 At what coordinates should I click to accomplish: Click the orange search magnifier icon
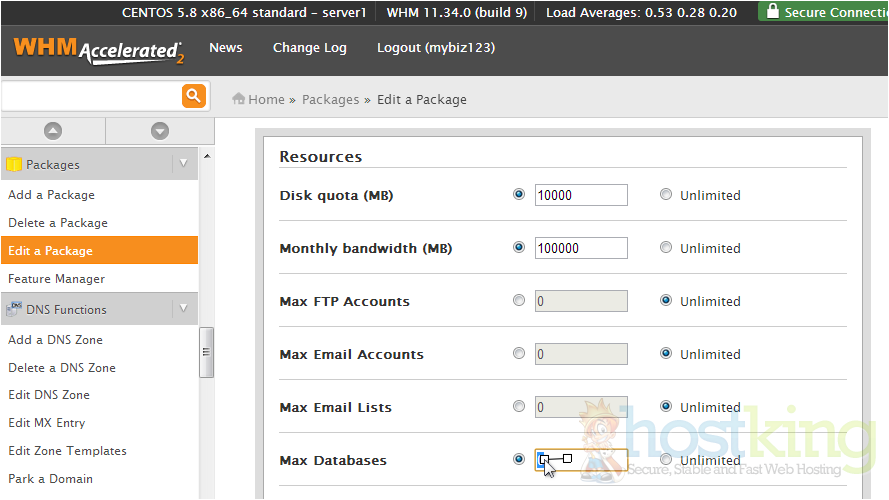(193, 96)
